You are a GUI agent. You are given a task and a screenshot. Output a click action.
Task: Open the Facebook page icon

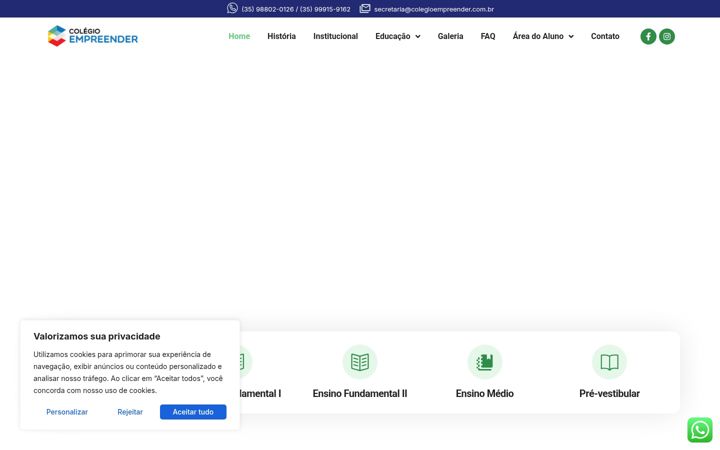(x=648, y=36)
